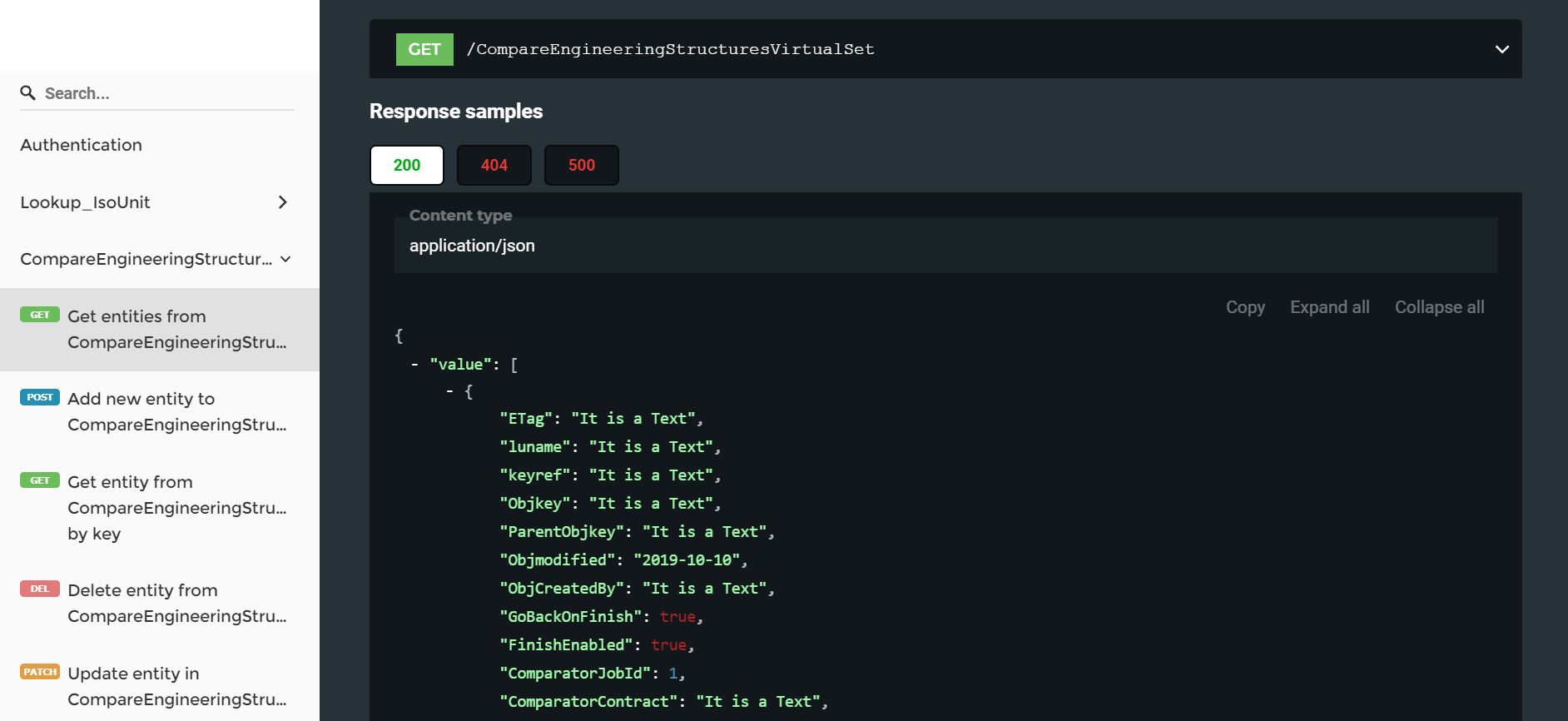
Task: Collapse CompareEngineeringStructur... group using its chevron
Action: (x=285, y=259)
